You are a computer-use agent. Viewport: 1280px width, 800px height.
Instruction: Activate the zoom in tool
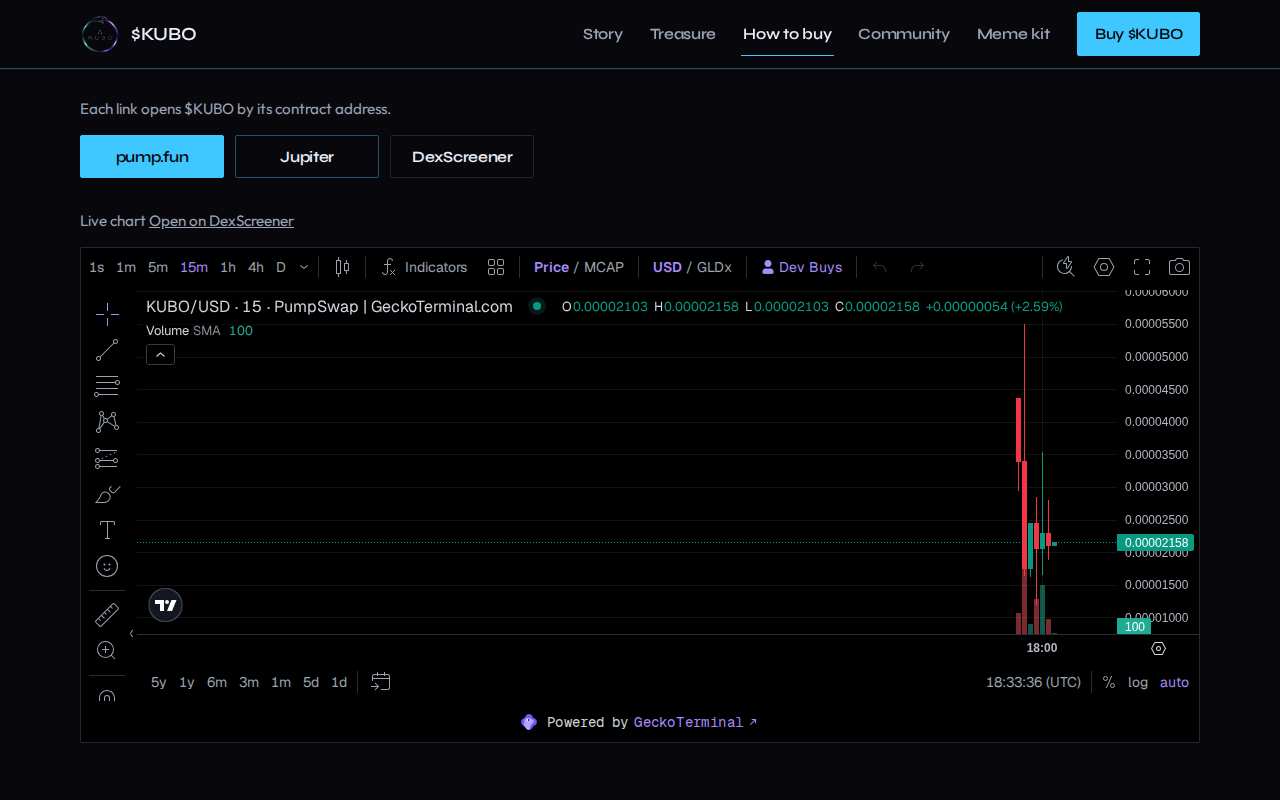click(x=107, y=650)
